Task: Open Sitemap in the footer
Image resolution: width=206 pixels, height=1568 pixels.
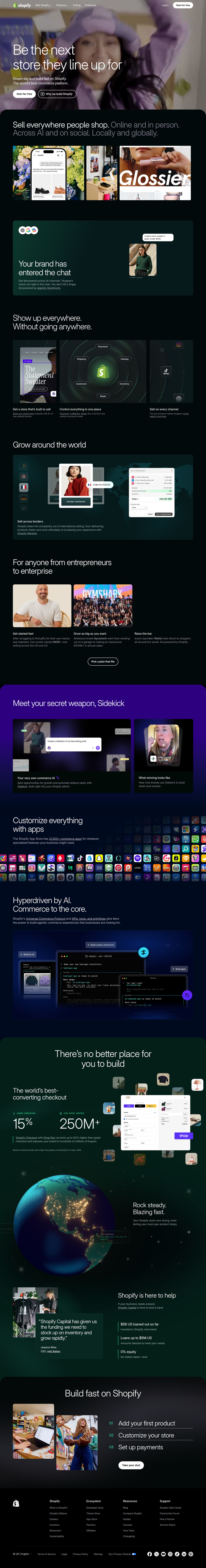Action: coord(98,1554)
